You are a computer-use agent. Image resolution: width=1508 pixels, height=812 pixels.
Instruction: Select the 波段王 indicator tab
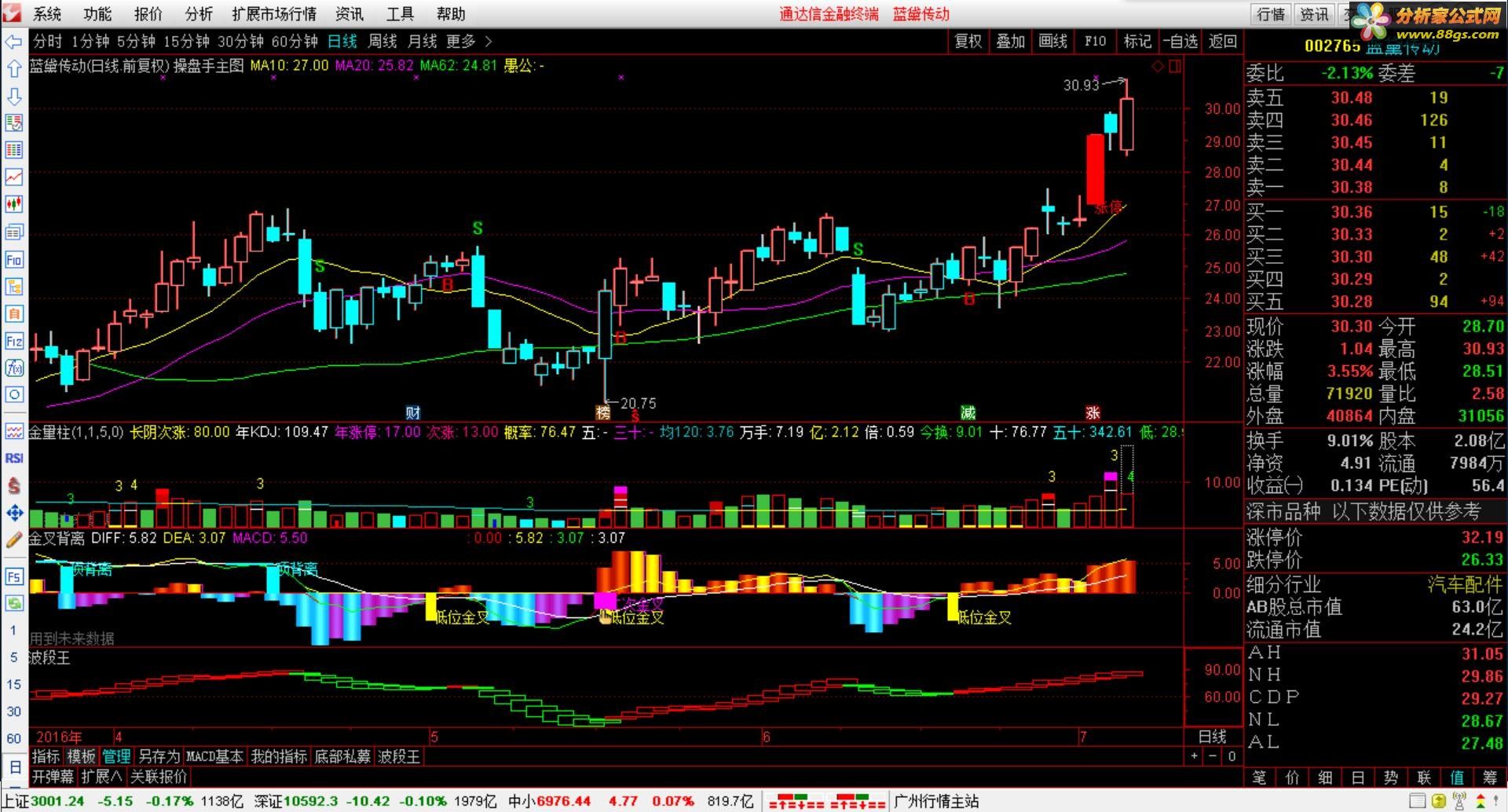point(399,756)
